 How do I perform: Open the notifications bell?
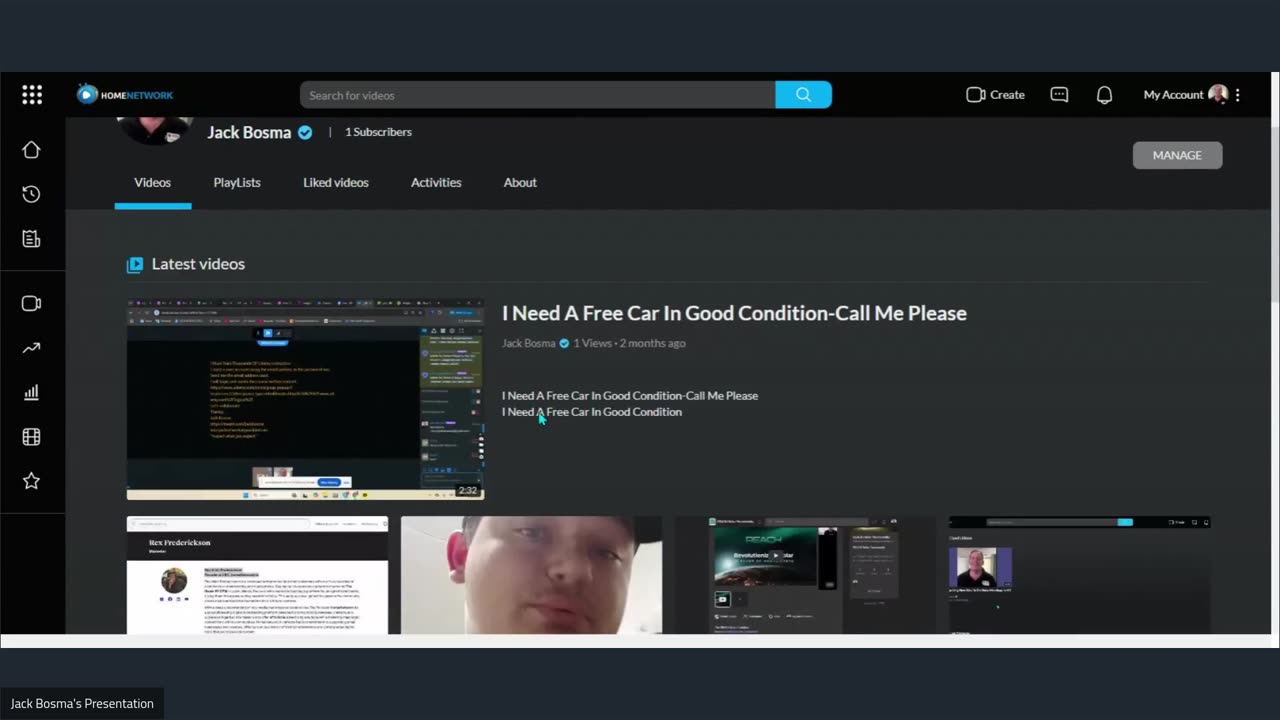[x=1104, y=95]
